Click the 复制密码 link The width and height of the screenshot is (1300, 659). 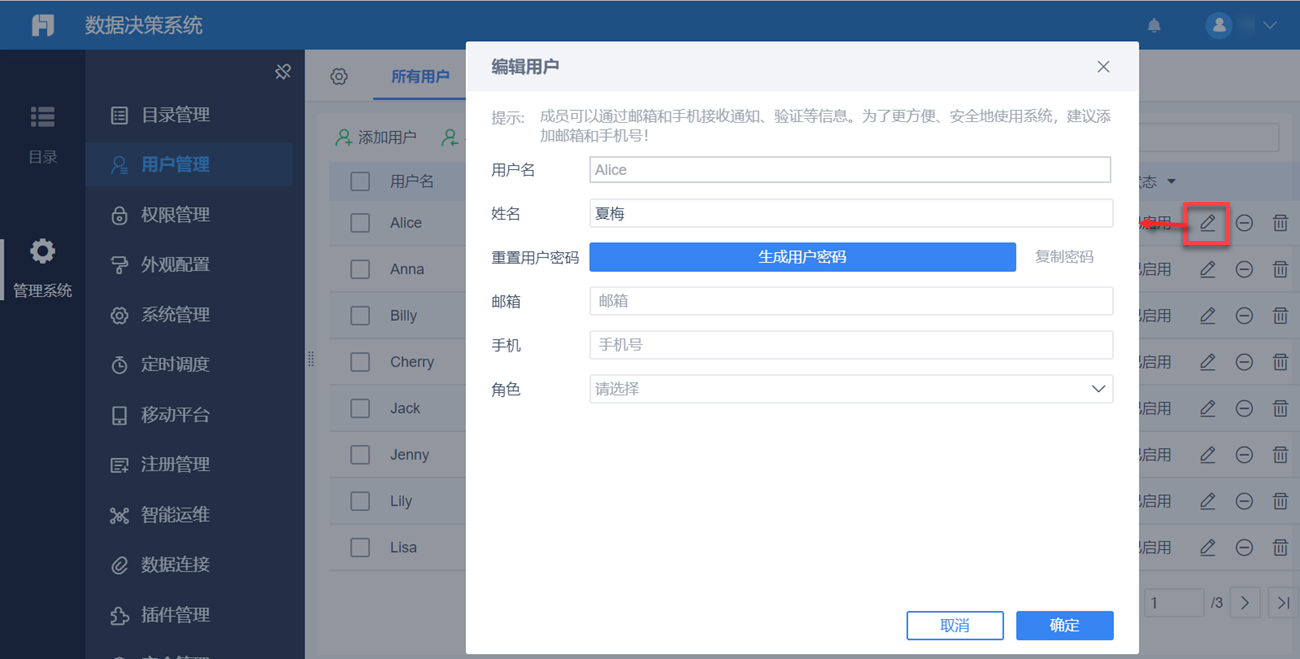tap(1064, 257)
